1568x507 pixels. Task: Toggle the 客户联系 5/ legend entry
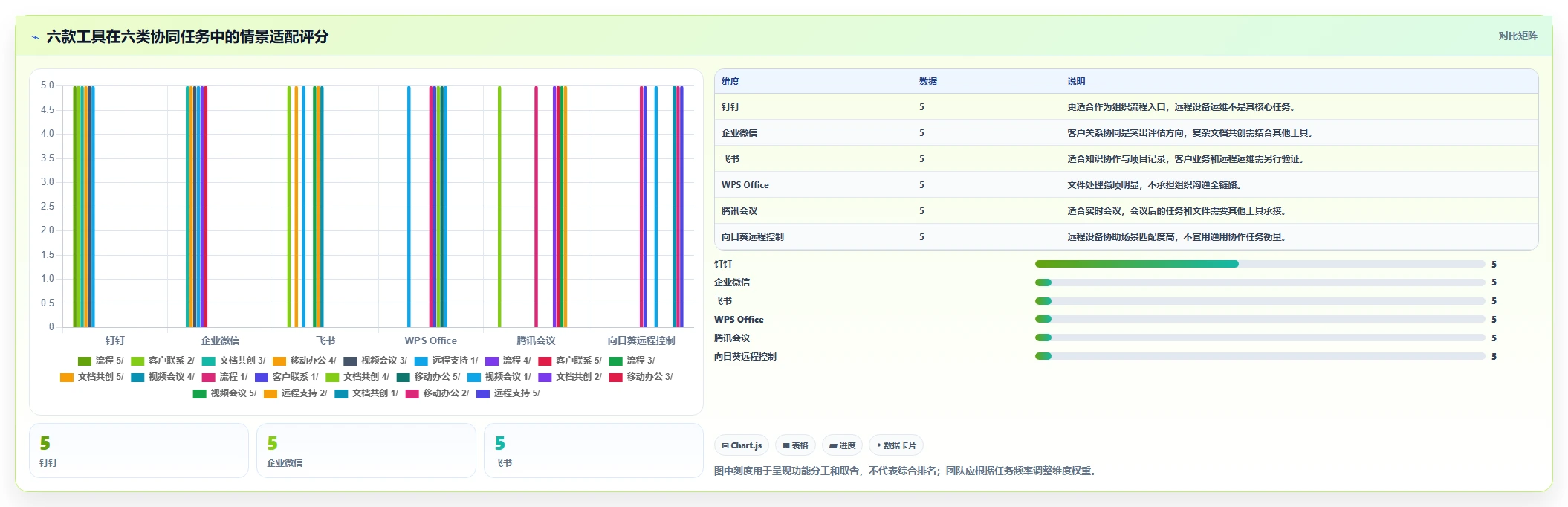(570, 361)
